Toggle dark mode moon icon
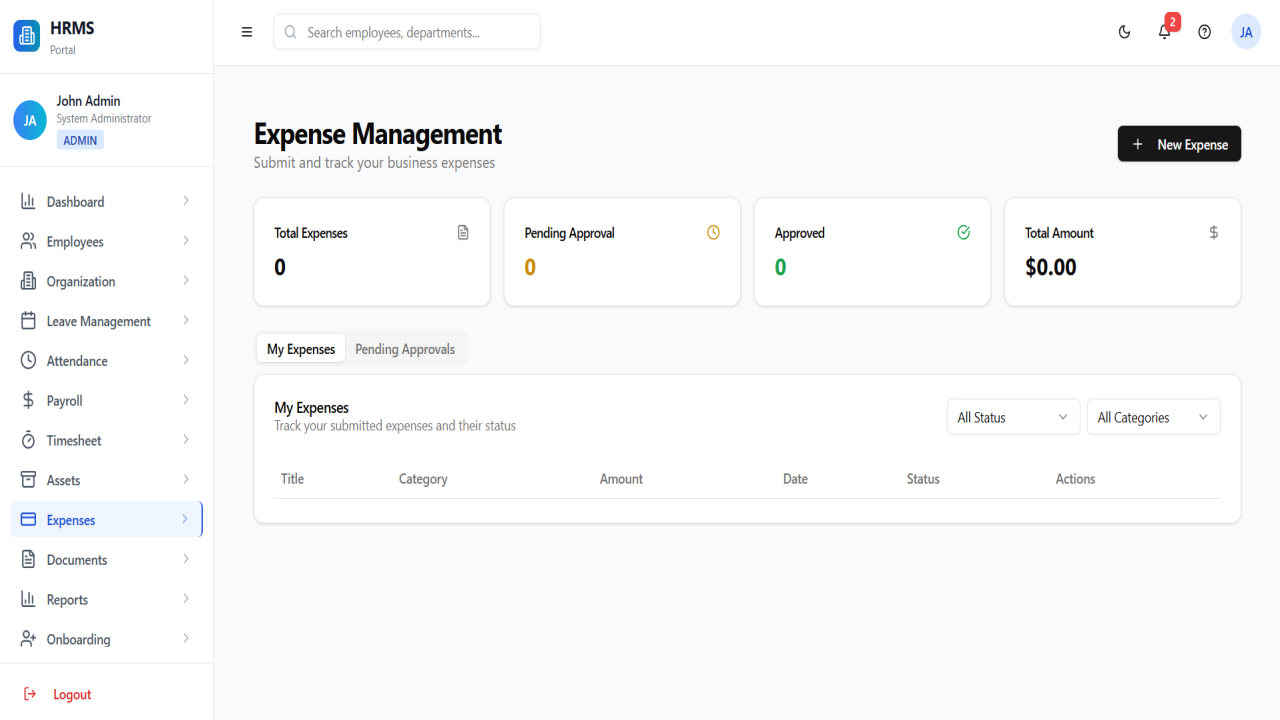Image resolution: width=1280 pixels, height=720 pixels. click(1124, 32)
